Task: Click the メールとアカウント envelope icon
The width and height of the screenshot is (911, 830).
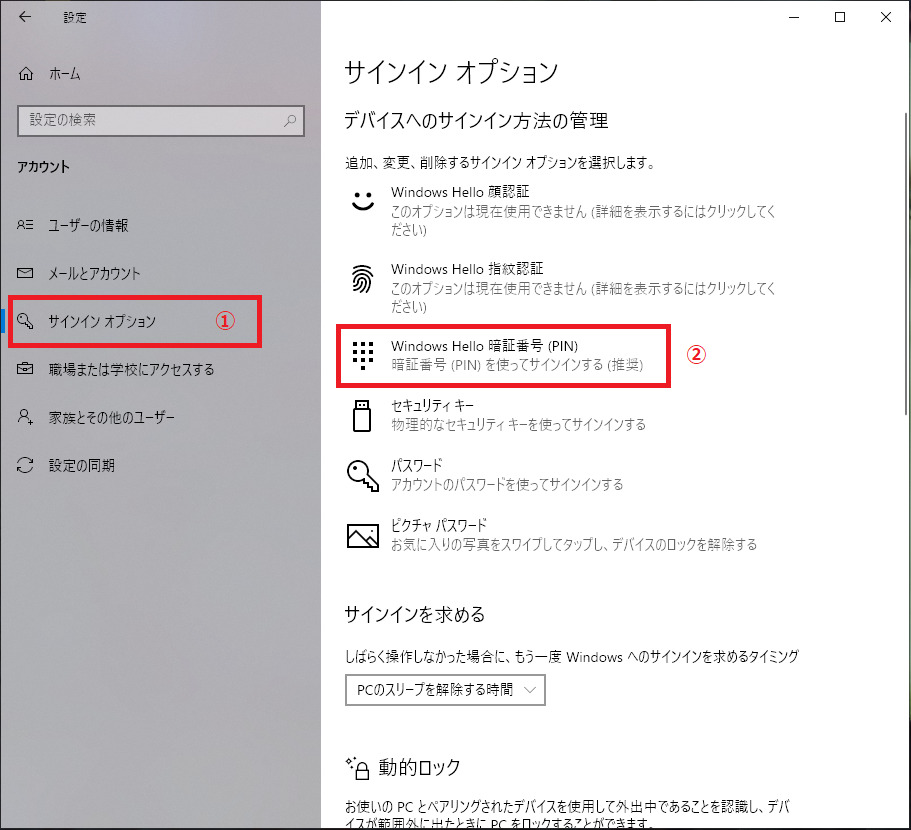Action: click(x=25, y=273)
